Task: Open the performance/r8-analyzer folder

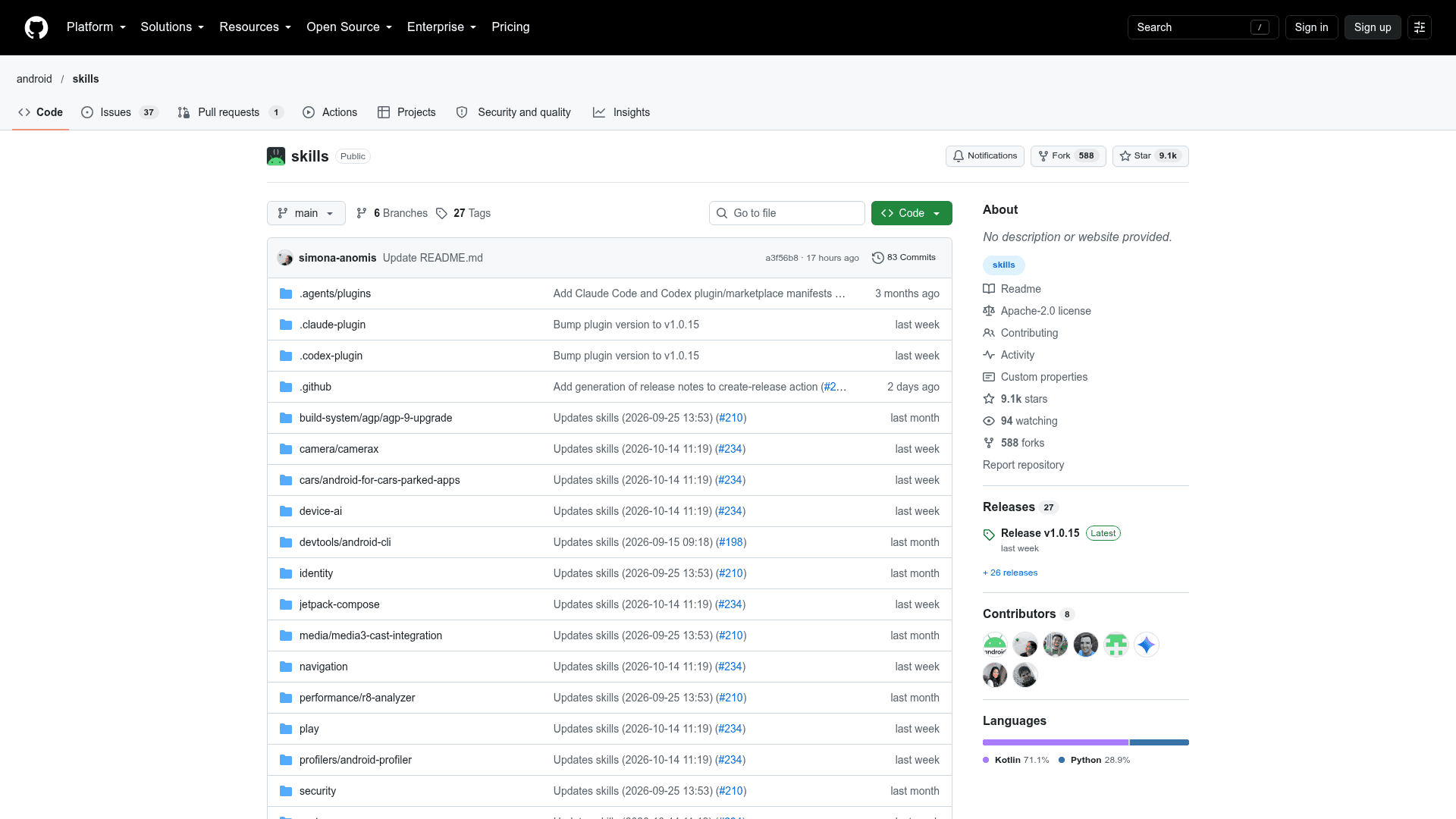Action: point(357,698)
